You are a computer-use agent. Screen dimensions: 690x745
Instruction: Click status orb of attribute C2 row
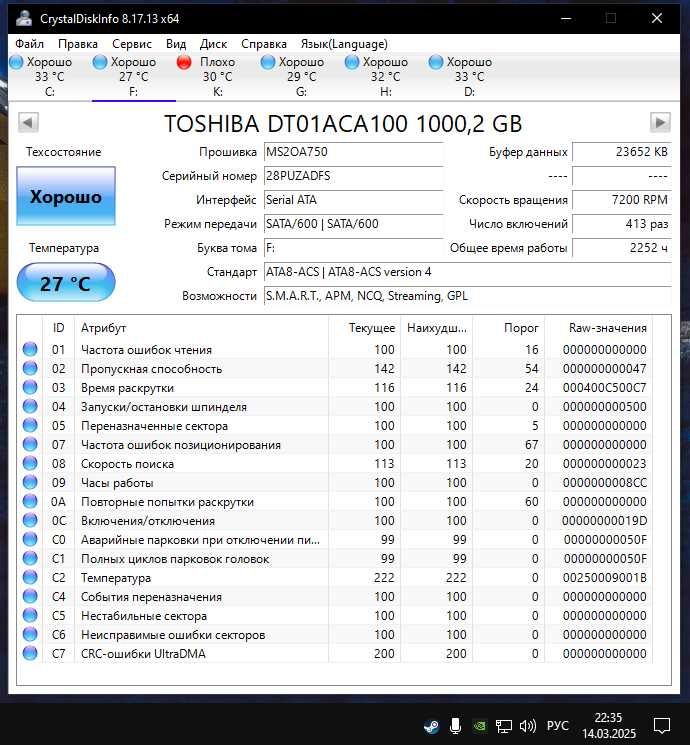(30, 577)
